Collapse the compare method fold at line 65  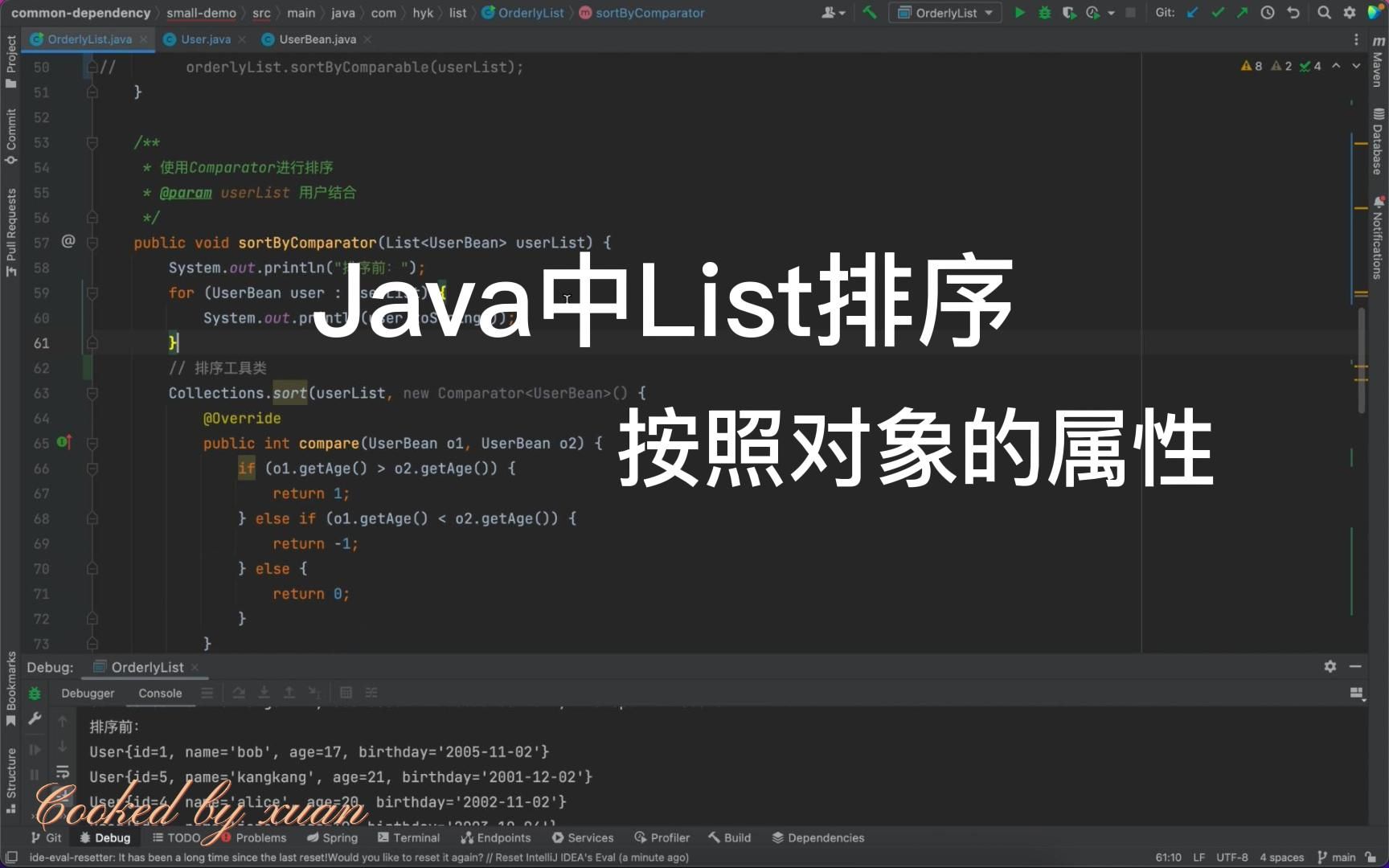click(x=92, y=444)
